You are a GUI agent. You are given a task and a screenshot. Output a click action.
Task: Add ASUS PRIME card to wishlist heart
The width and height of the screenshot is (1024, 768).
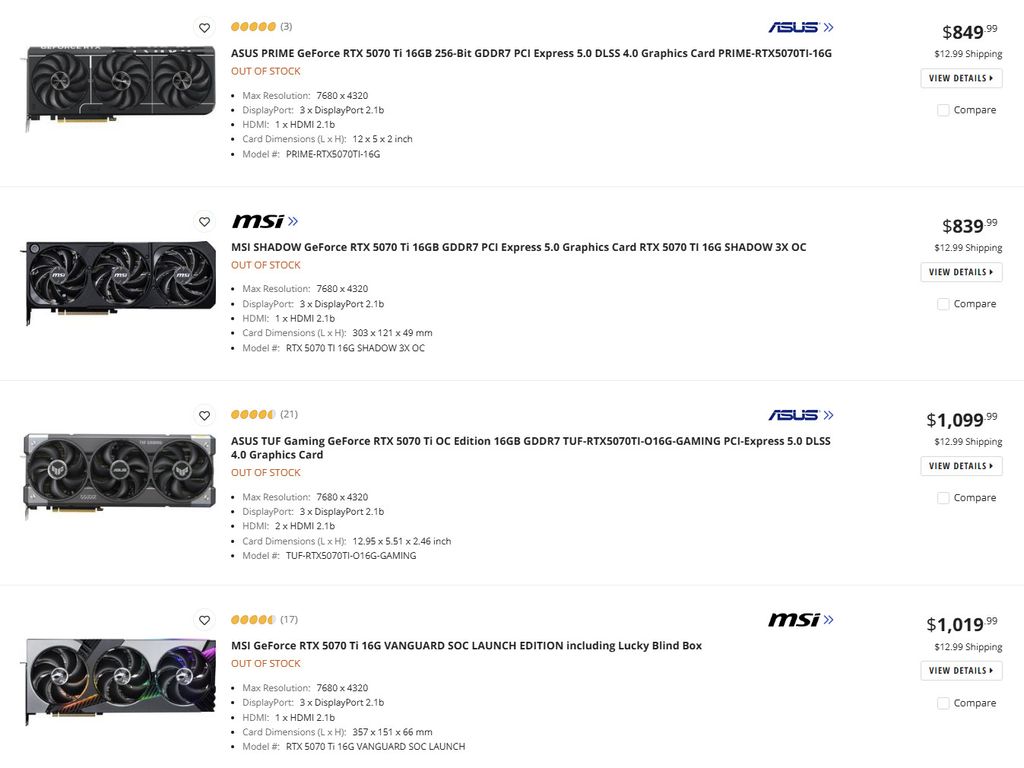pyautogui.click(x=204, y=28)
